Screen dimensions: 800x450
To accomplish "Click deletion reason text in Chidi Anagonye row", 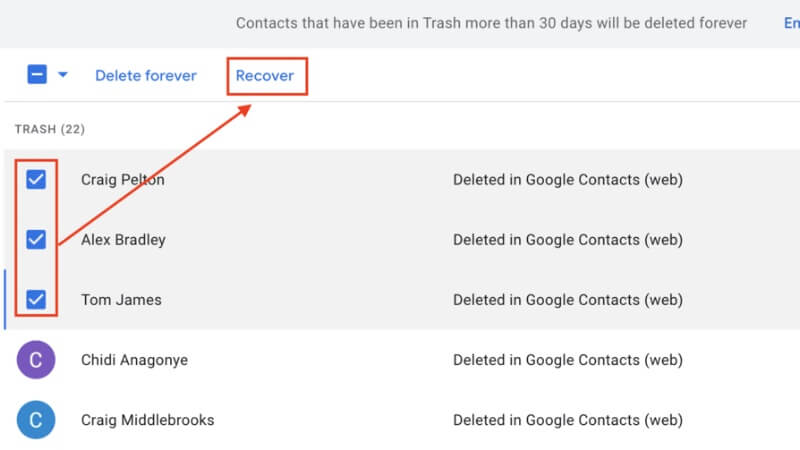I will 567,360.
